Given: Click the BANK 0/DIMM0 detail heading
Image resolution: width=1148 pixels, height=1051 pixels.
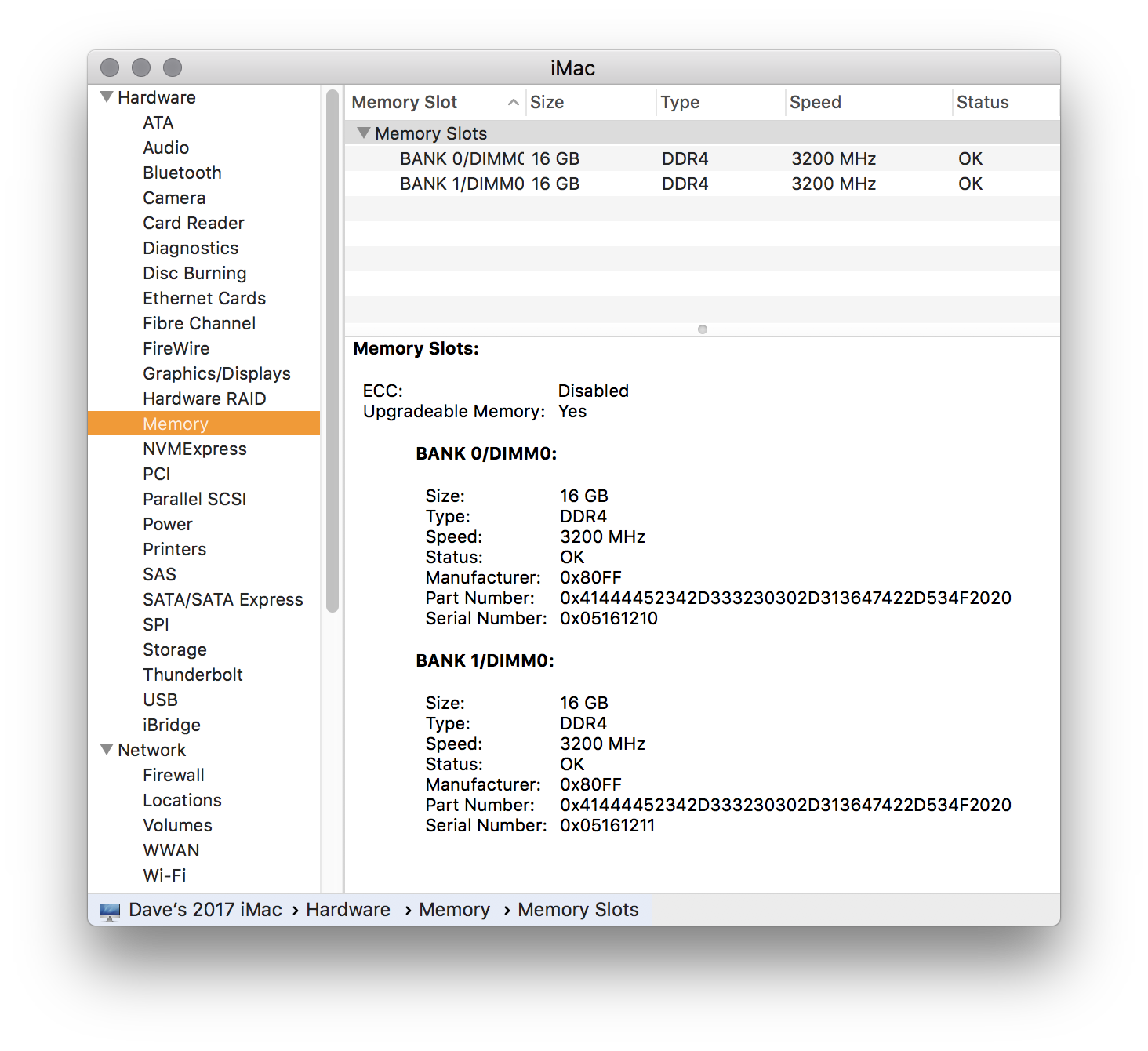Looking at the screenshot, I should click(486, 454).
